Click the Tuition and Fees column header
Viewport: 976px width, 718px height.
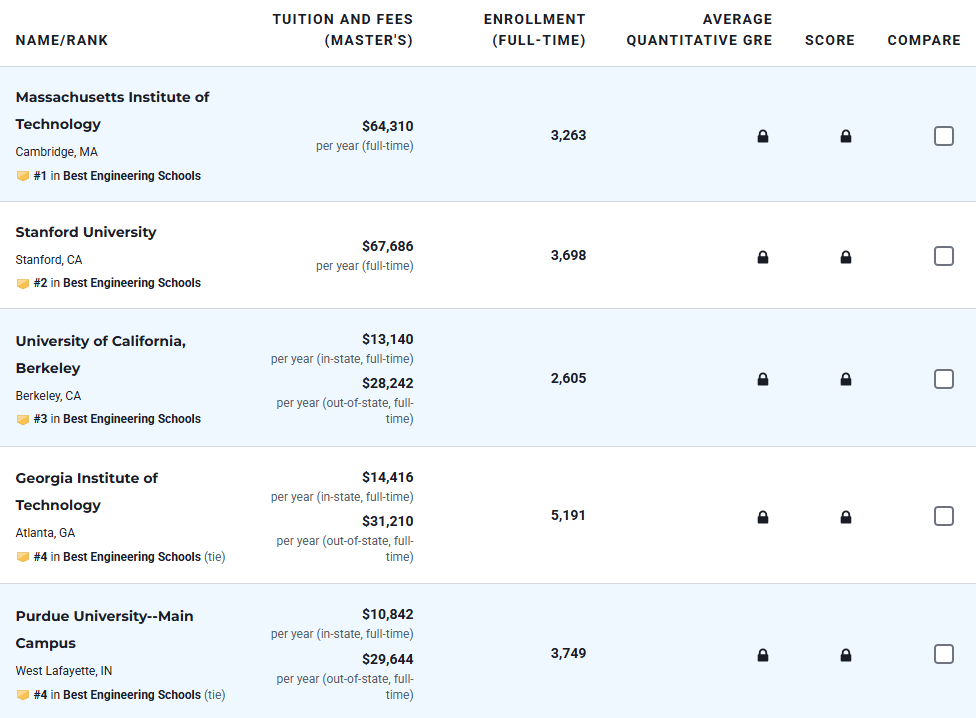click(342, 30)
